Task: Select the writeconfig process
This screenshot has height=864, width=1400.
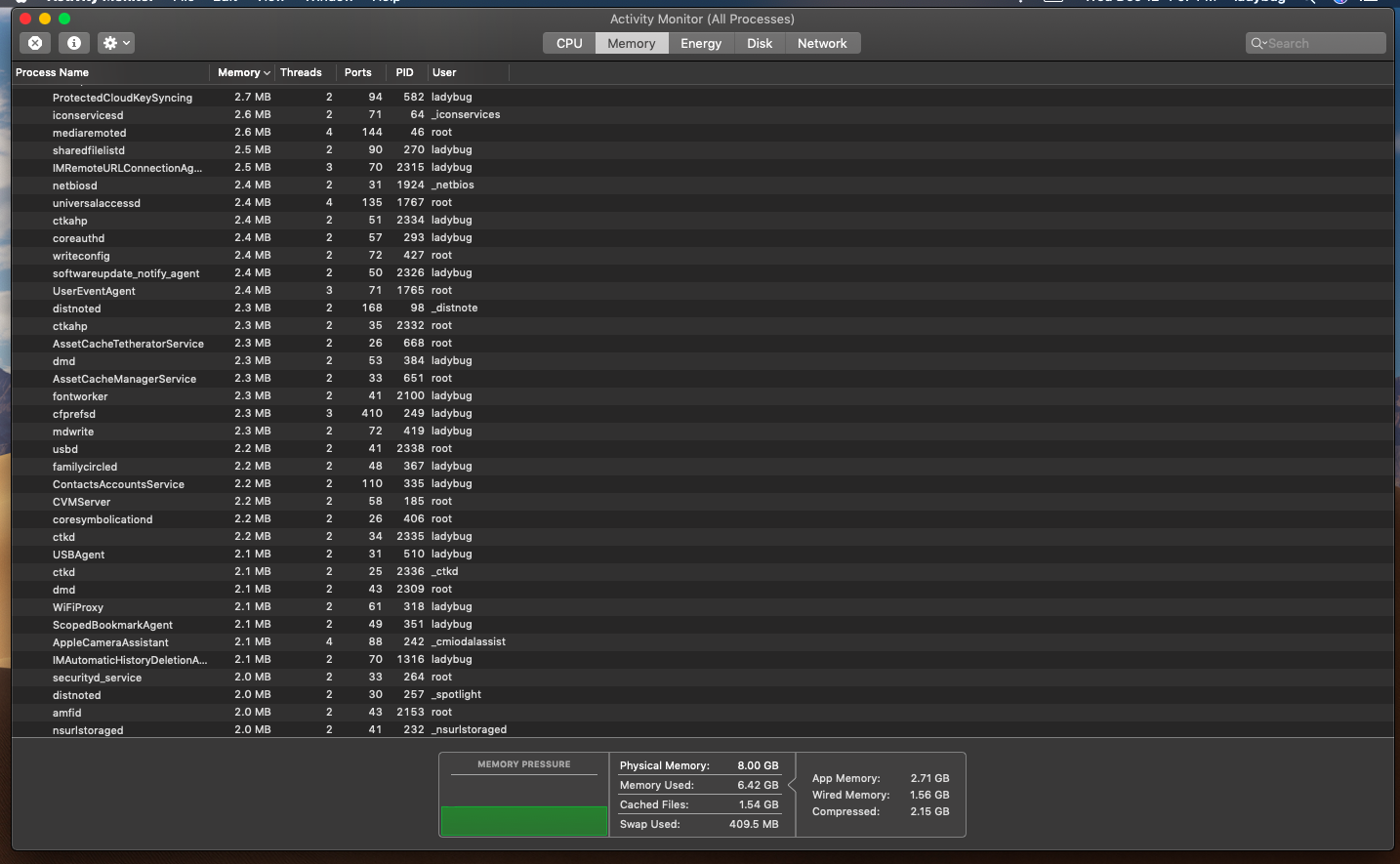Action: (702, 256)
